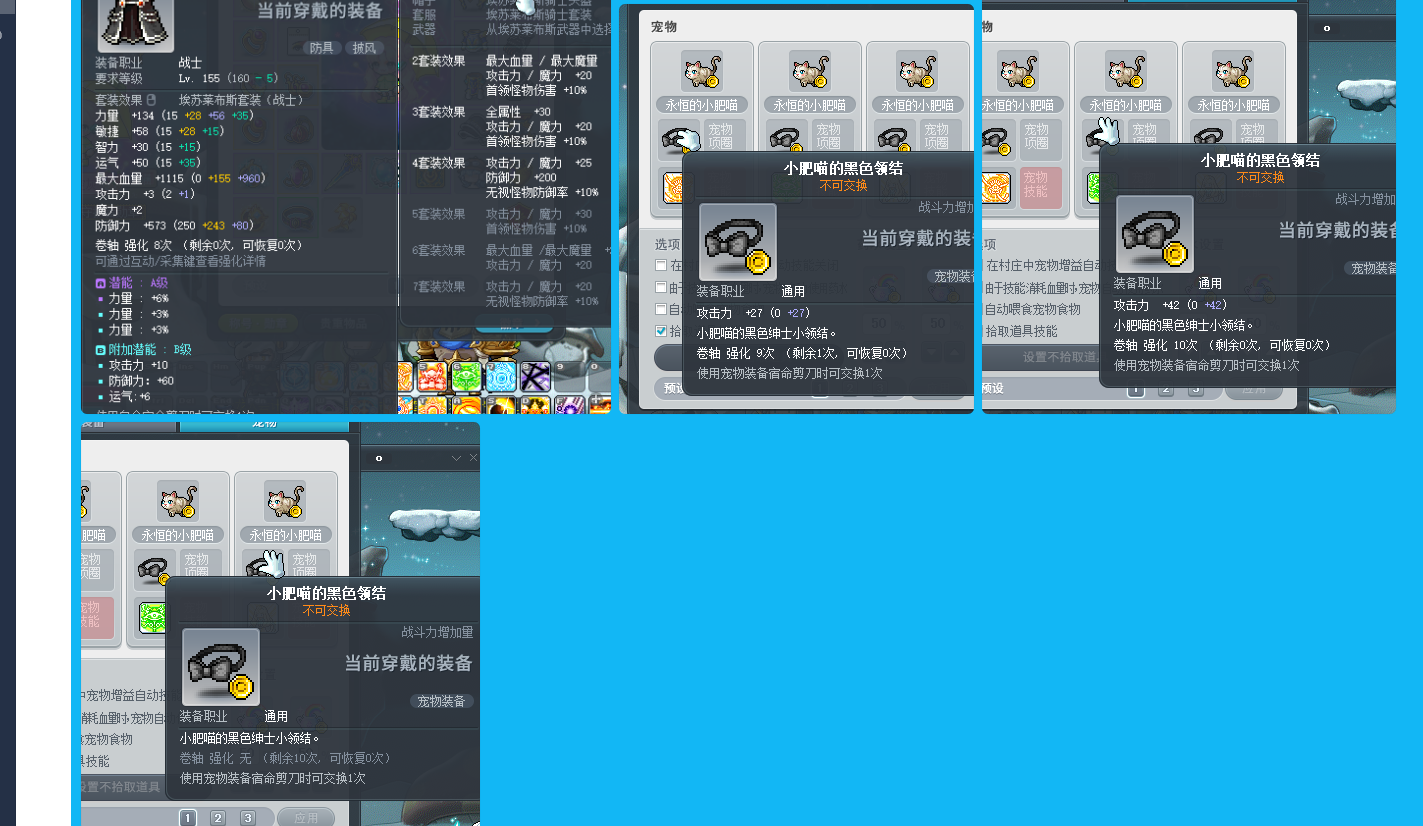Select second pet's bow tie in +27 attack panel
1423x826 pixels.
coord(786,140)
